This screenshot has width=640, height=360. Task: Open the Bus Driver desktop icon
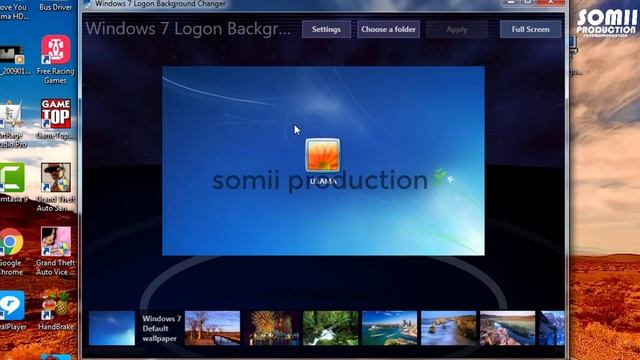56,6
